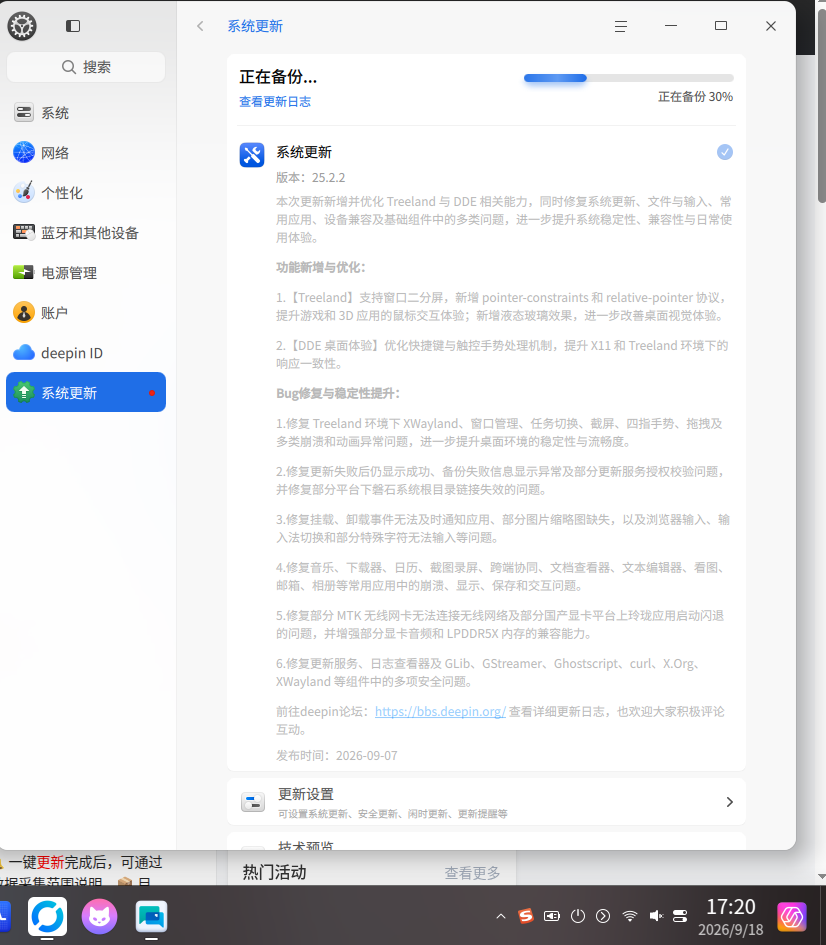
Task: Toggle the sidebar panel icon
Action: pos(73,26)
